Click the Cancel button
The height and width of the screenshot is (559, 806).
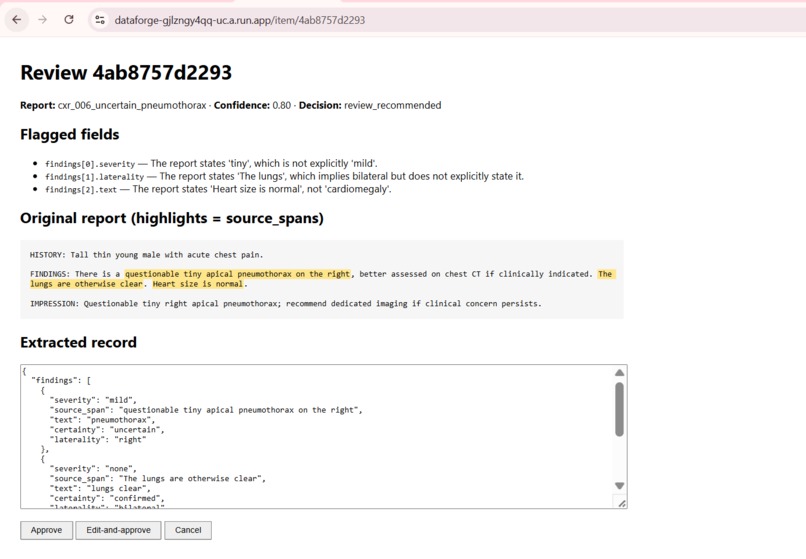188,530
